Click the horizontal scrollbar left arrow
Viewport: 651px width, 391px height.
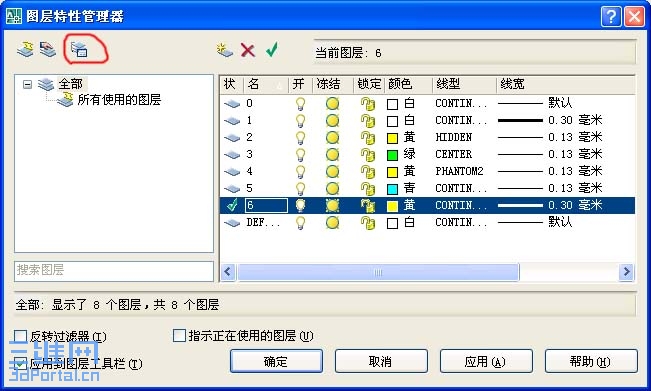pos(228,272)
